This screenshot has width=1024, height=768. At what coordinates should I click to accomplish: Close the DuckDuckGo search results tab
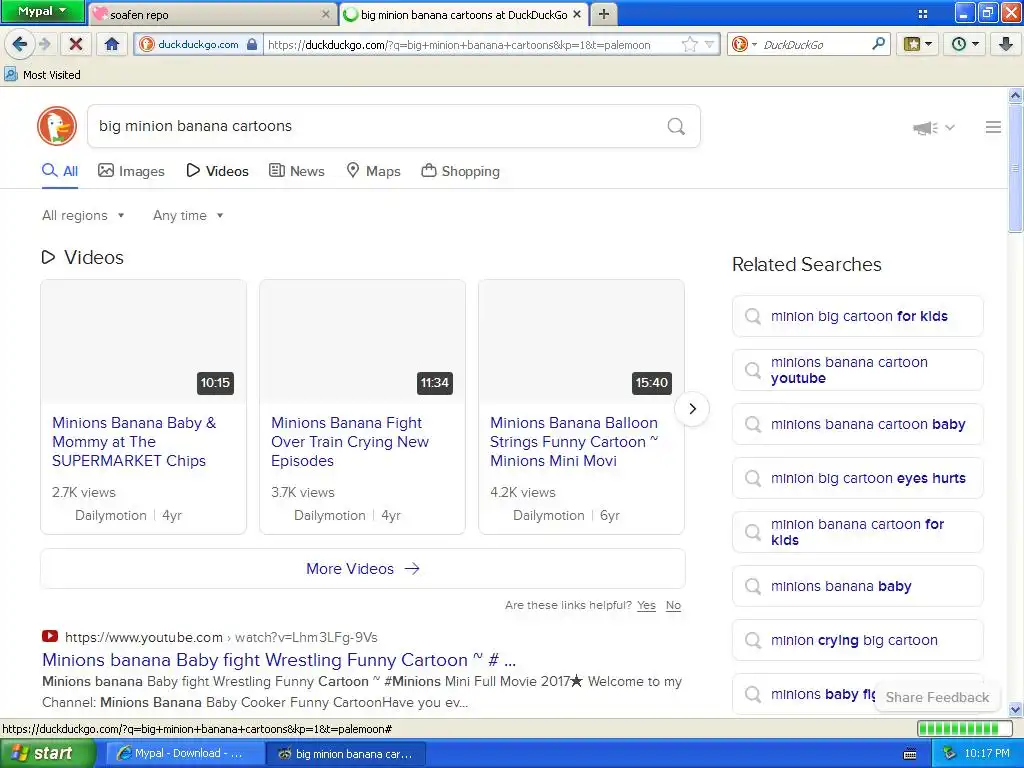click(x=577, y=14)
